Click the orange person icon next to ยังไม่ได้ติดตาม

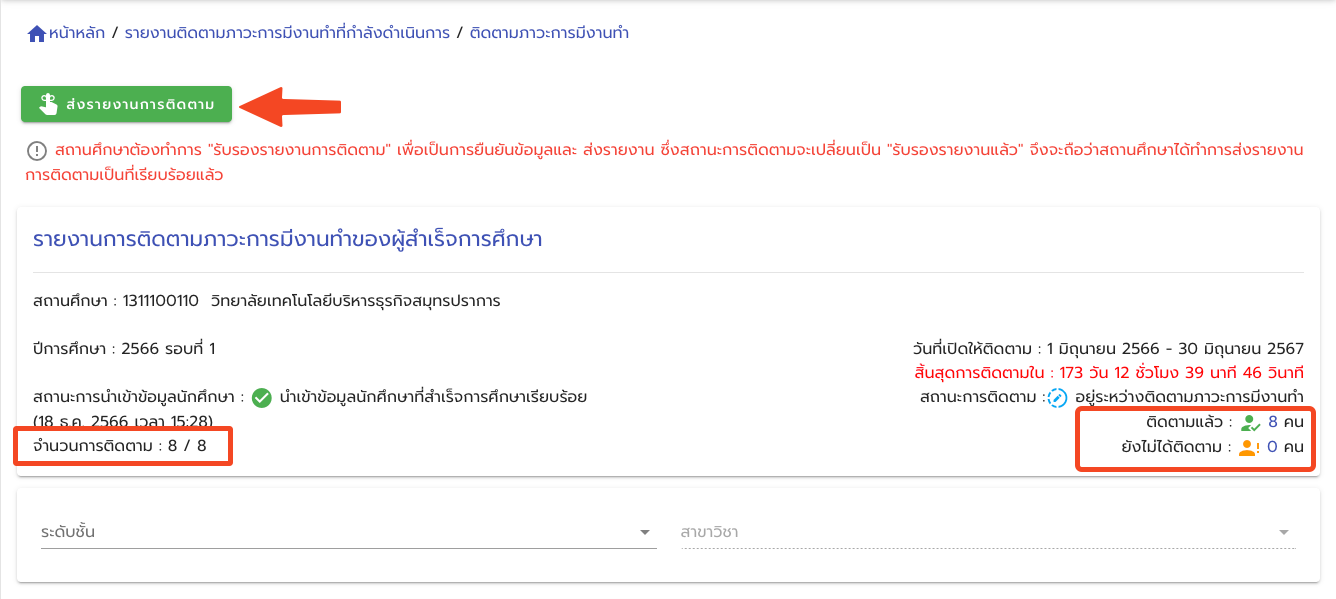coord(1249,448)
